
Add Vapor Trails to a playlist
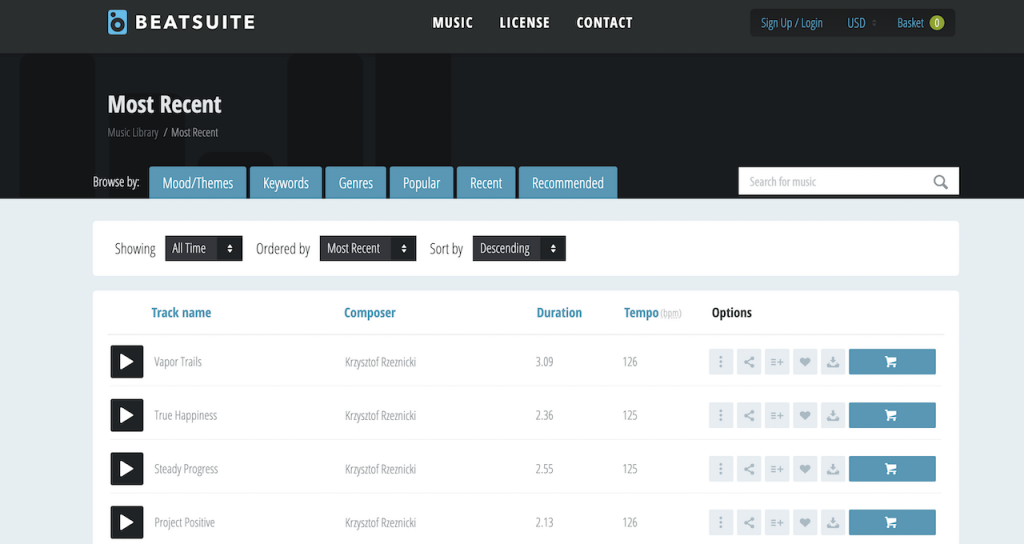pyautogui.click(x=777, y=362)
